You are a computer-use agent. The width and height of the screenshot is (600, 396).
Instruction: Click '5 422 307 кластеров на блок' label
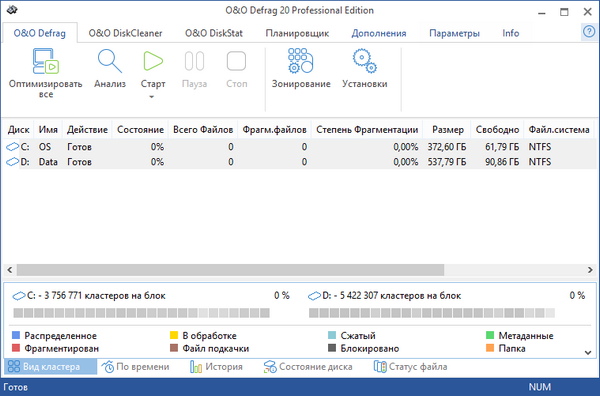tap(400, 296)
